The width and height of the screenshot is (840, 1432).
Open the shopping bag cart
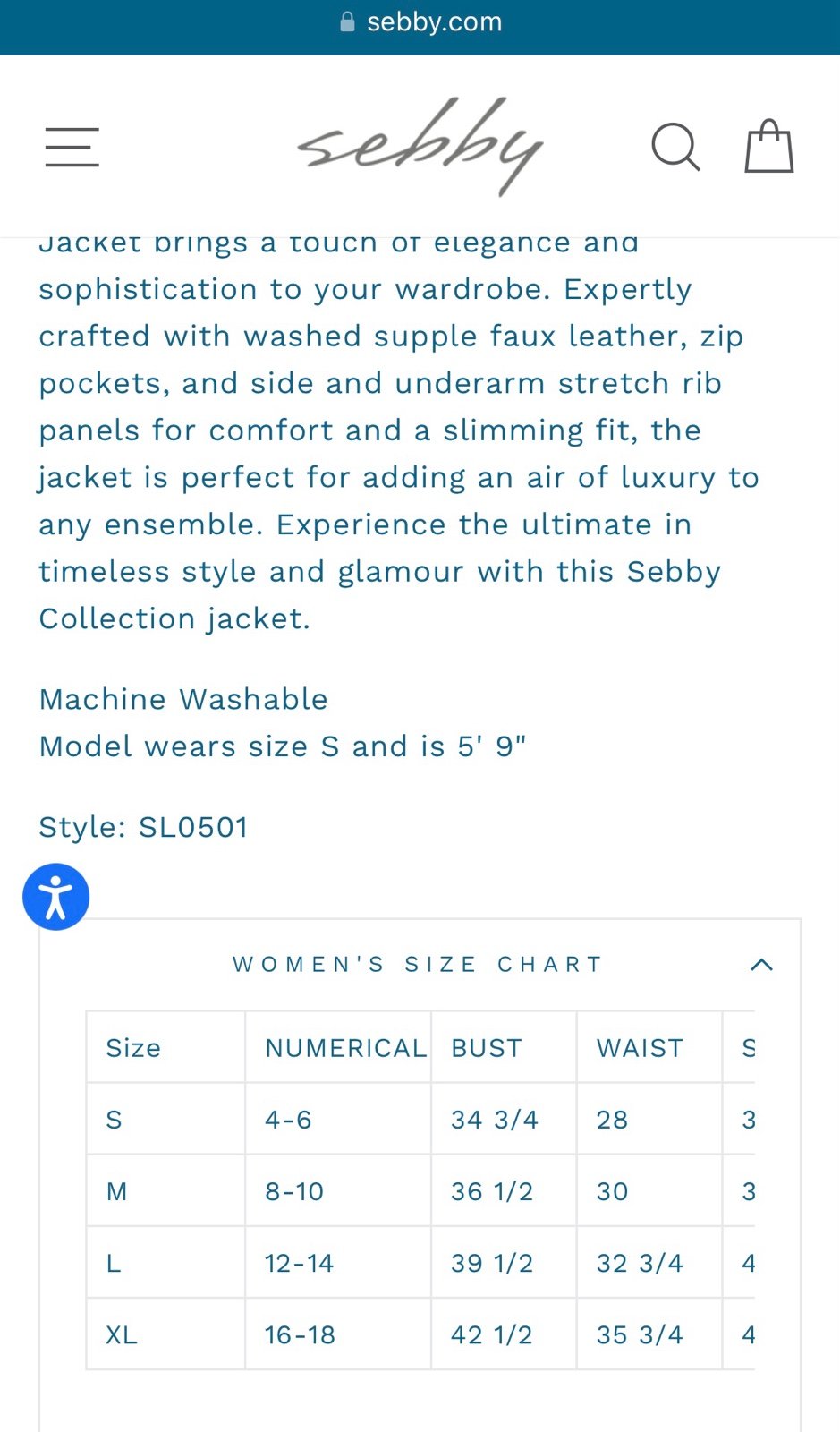coord(769,146)
